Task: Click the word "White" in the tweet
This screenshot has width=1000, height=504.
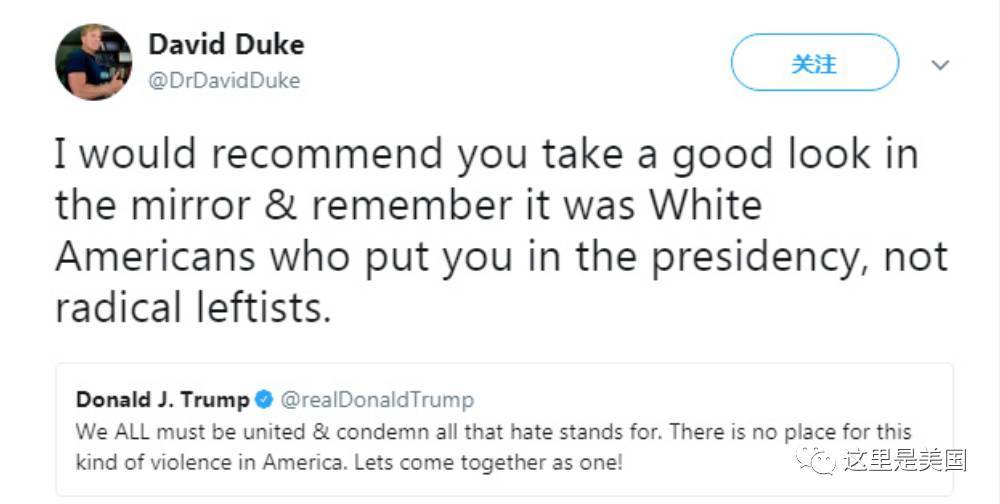Action: pyautogui.click(x=706, y=205)
